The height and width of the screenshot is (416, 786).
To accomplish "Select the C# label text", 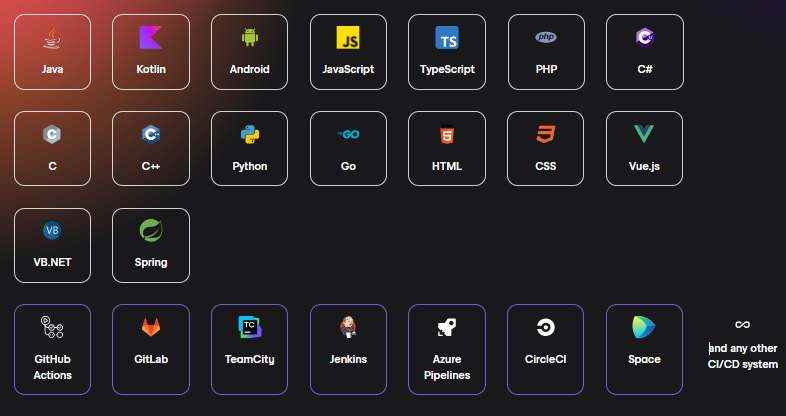I will point(645,69).
